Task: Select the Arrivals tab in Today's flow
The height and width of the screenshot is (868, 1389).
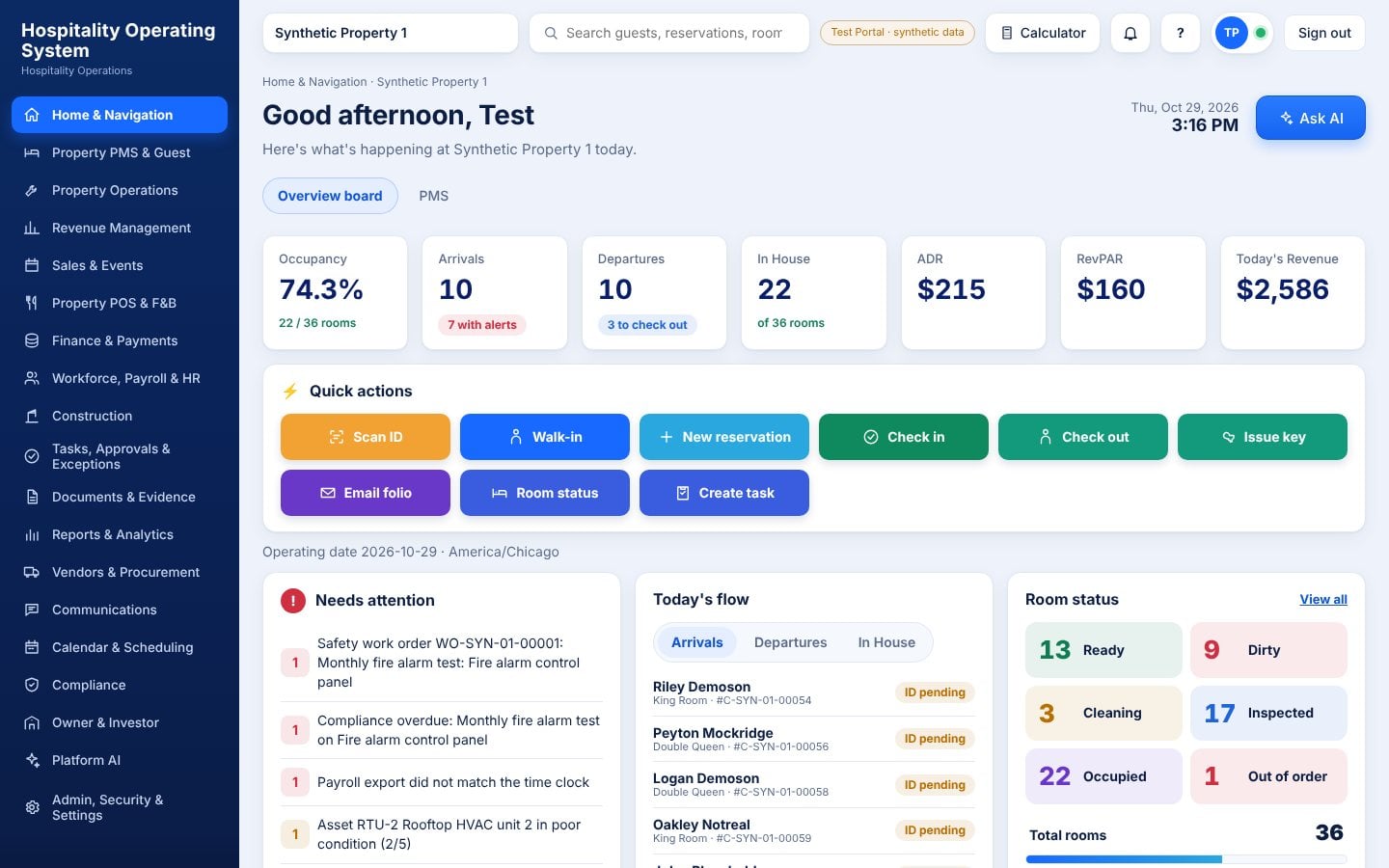Action: coord(696,642)
